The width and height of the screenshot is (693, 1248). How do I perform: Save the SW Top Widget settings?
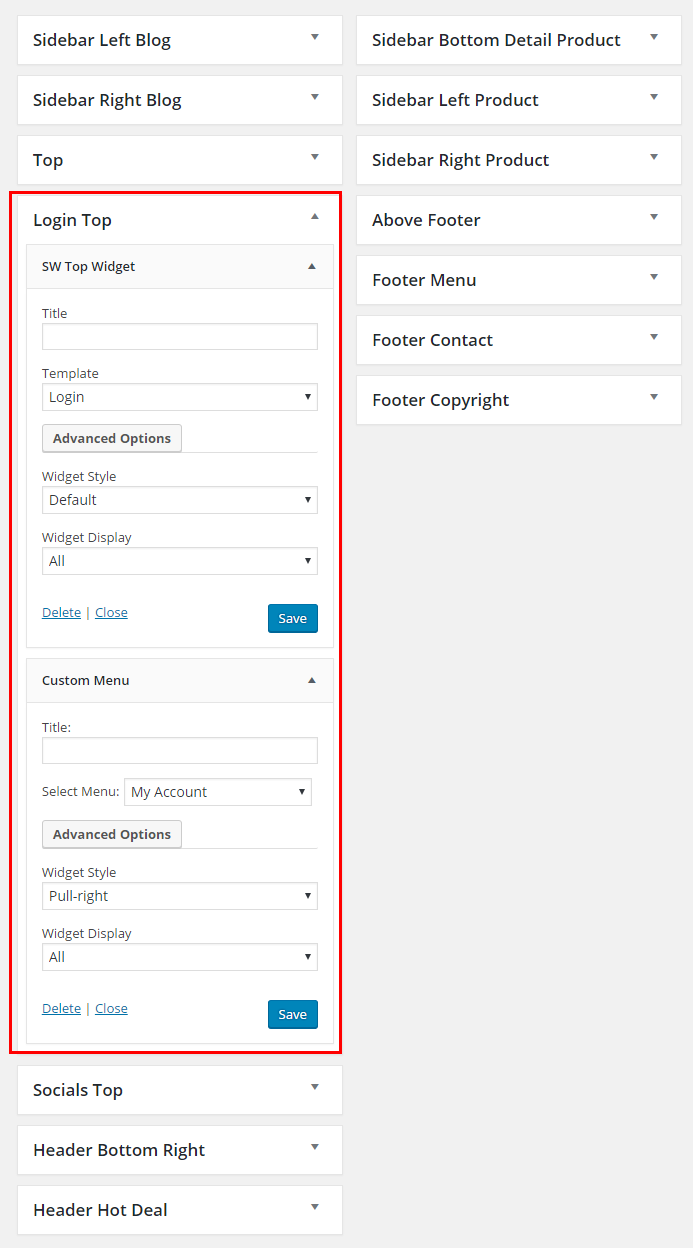point(292,619)
